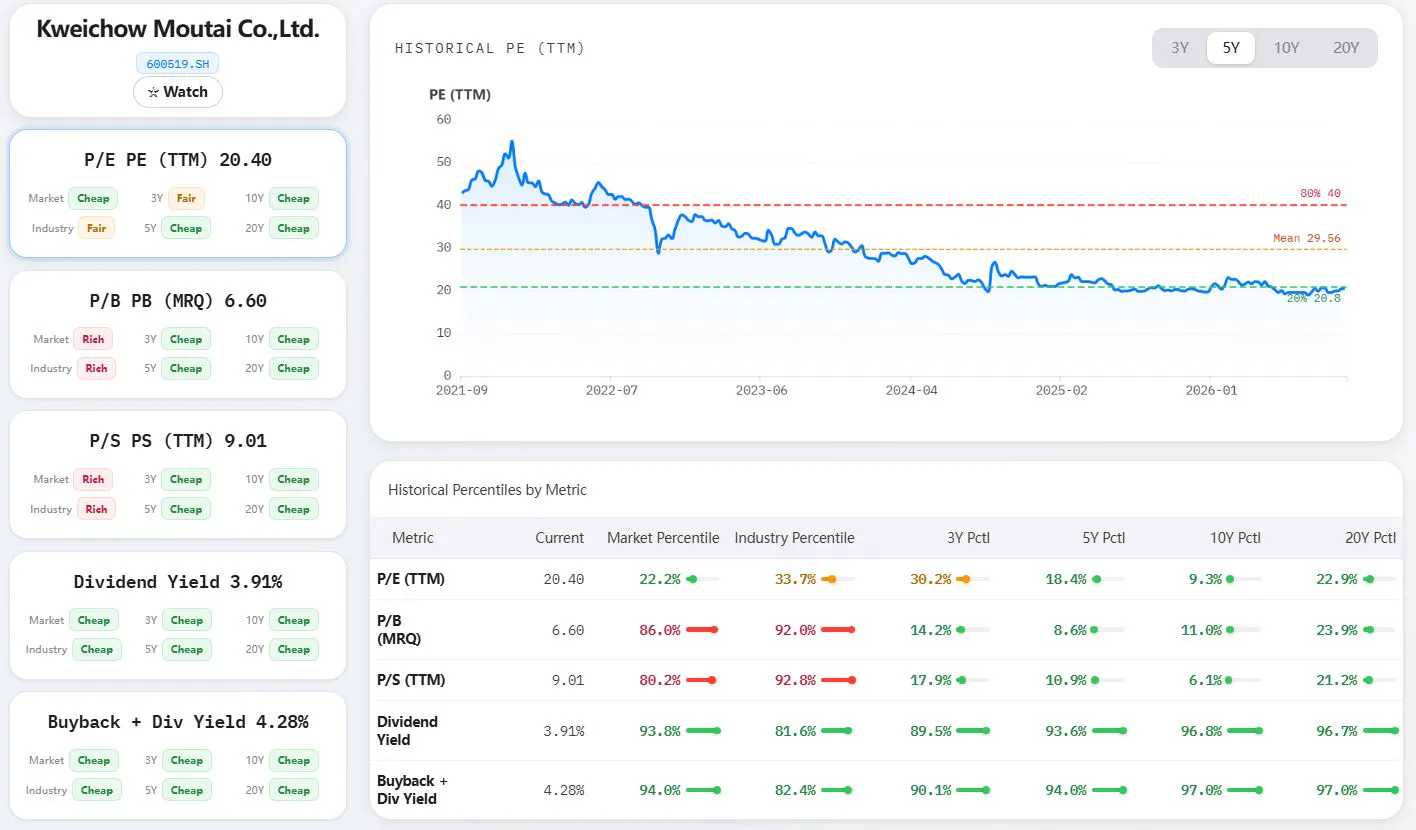
Task: Click the '80% 40' threshold label on the chart
Action: coord(1321,193)
